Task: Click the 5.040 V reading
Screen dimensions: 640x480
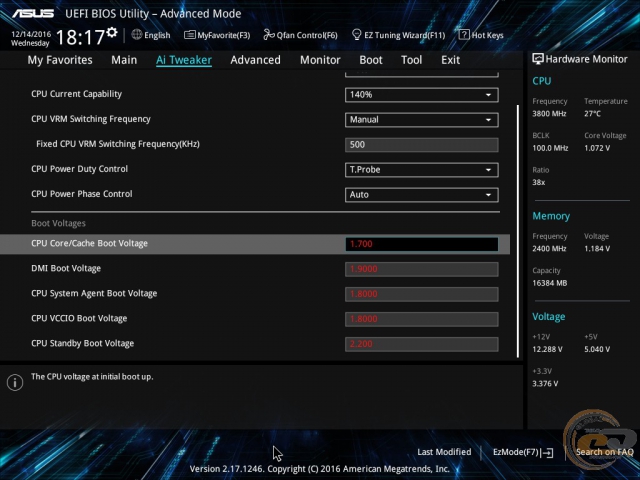Action: pyautogui.click(x=597, y=349)
